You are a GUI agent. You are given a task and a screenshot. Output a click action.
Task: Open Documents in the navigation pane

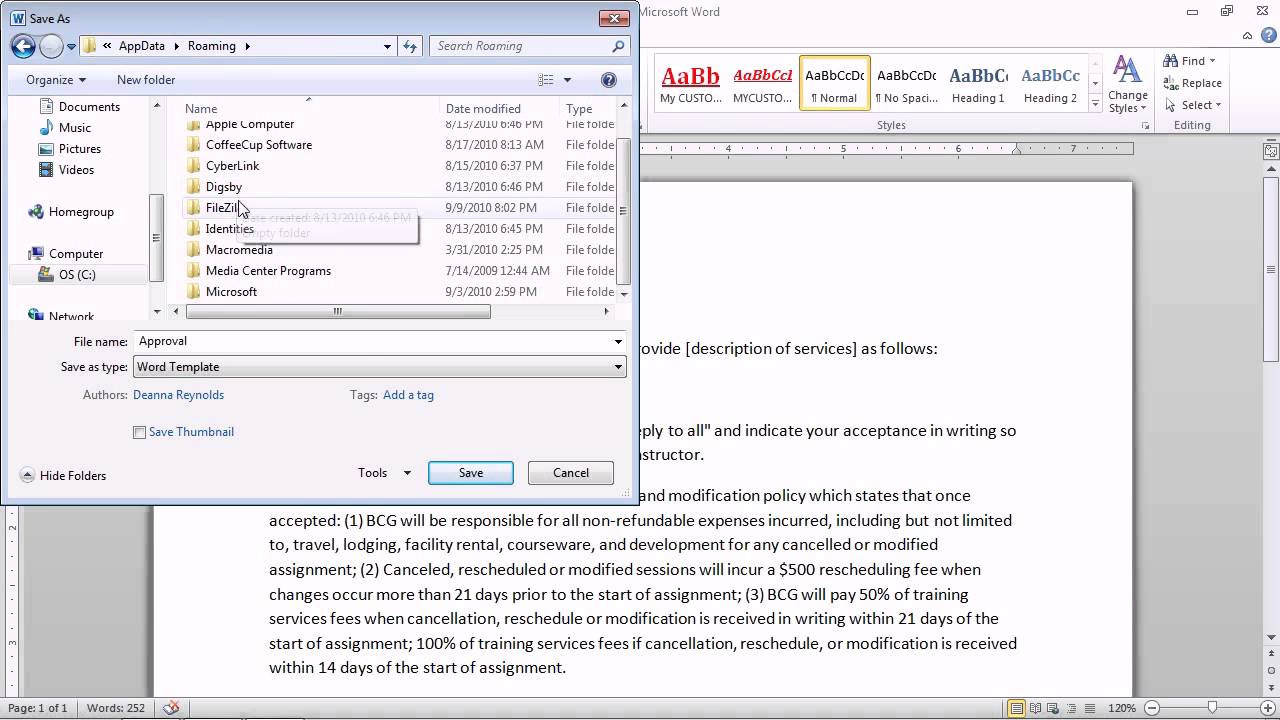pos(89,107)
